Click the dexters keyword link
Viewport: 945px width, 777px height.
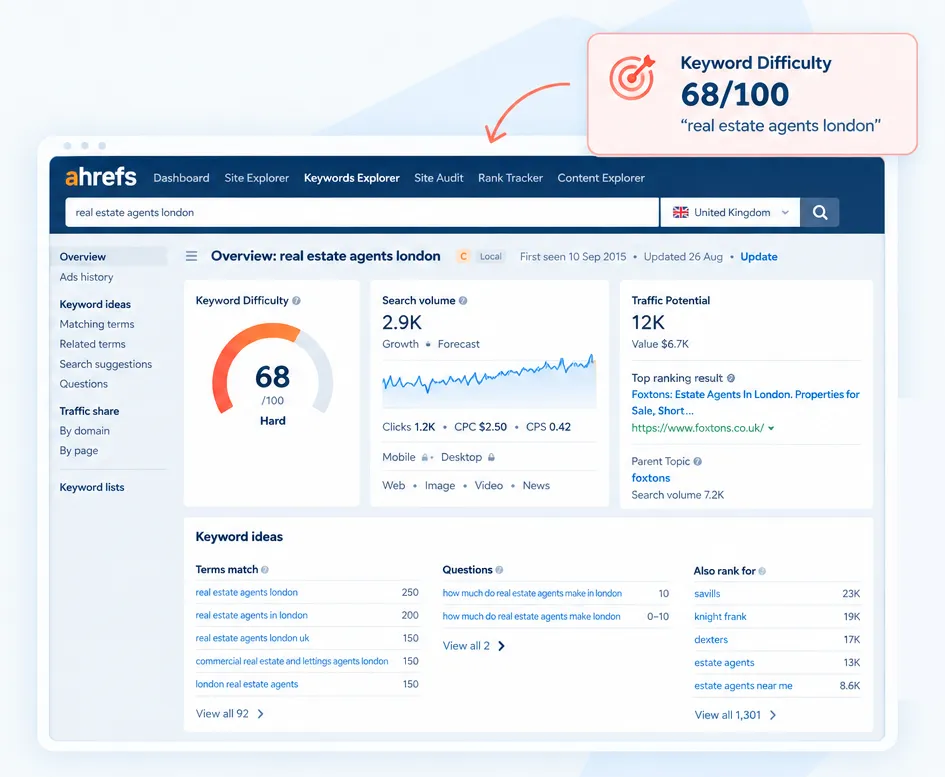click(x=711, y=640)
